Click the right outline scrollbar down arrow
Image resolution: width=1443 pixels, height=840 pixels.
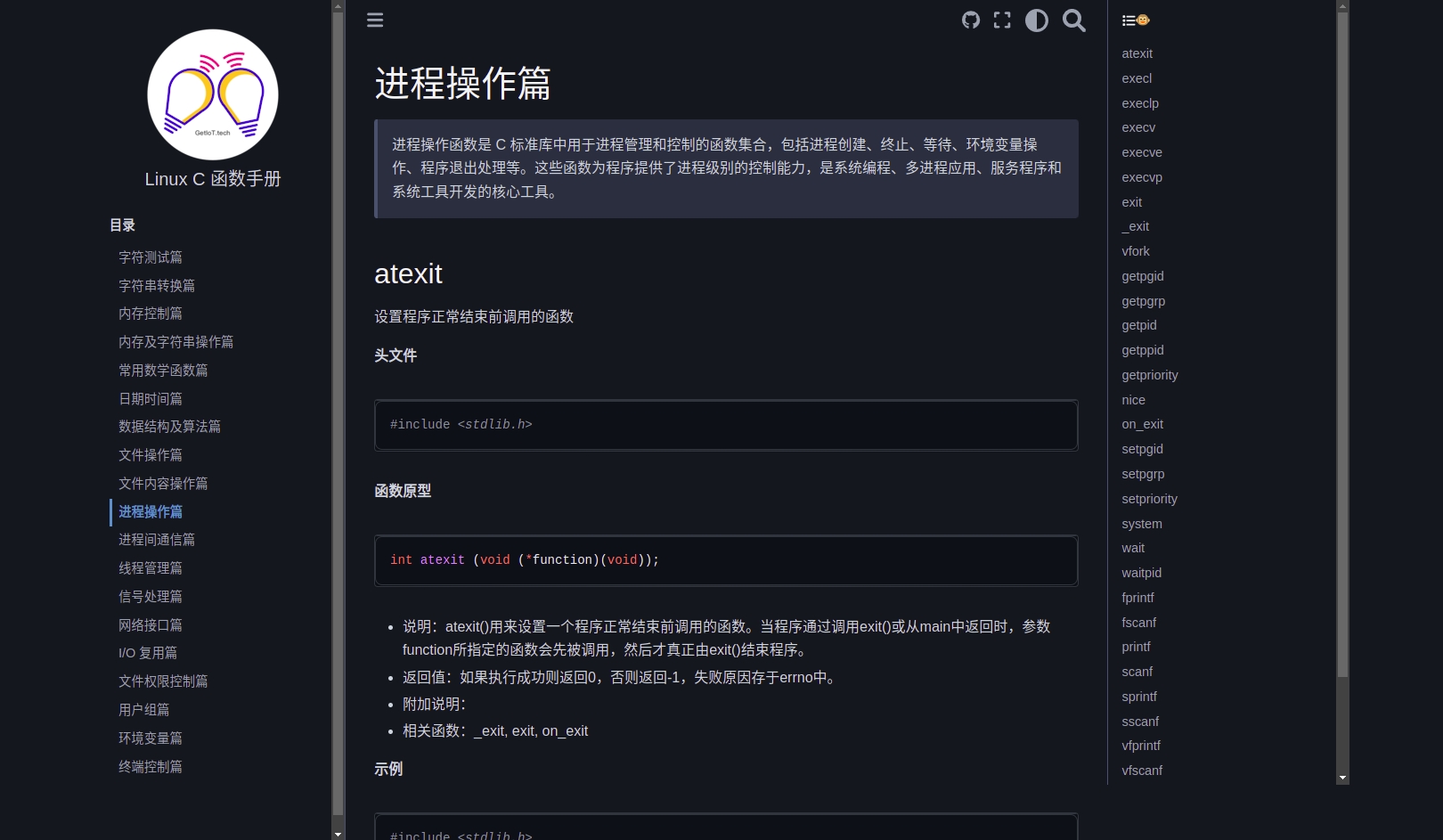pyautogui.click(x=1342, y=778)
